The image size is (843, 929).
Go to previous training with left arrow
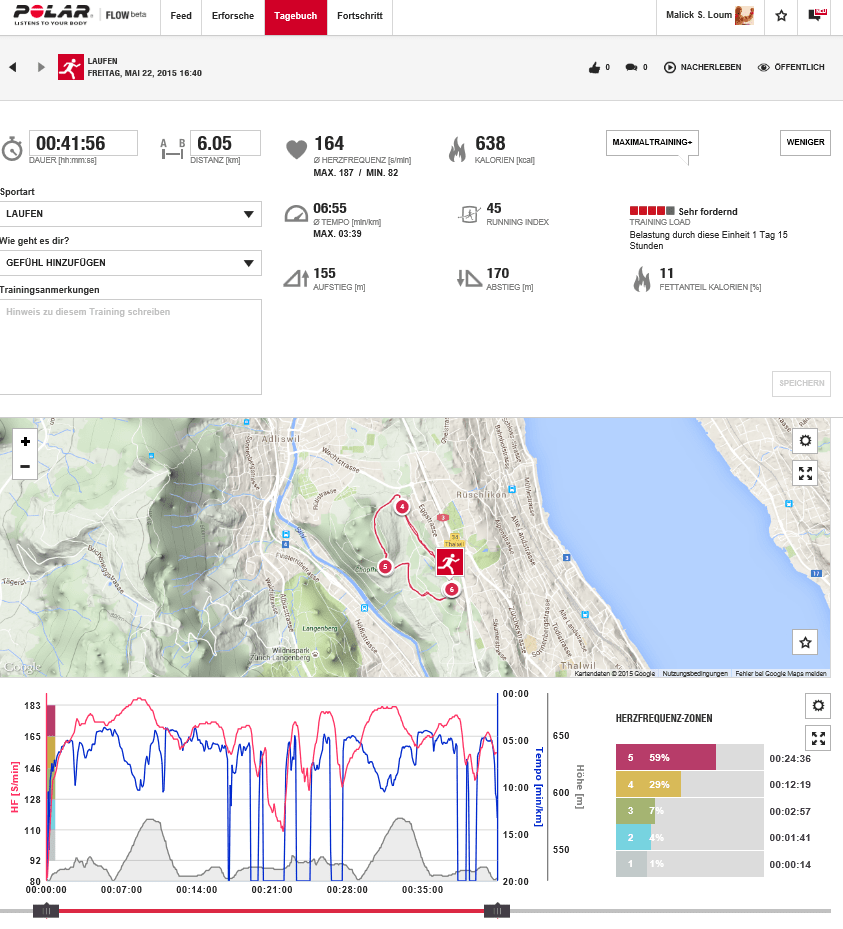(13, 67)
